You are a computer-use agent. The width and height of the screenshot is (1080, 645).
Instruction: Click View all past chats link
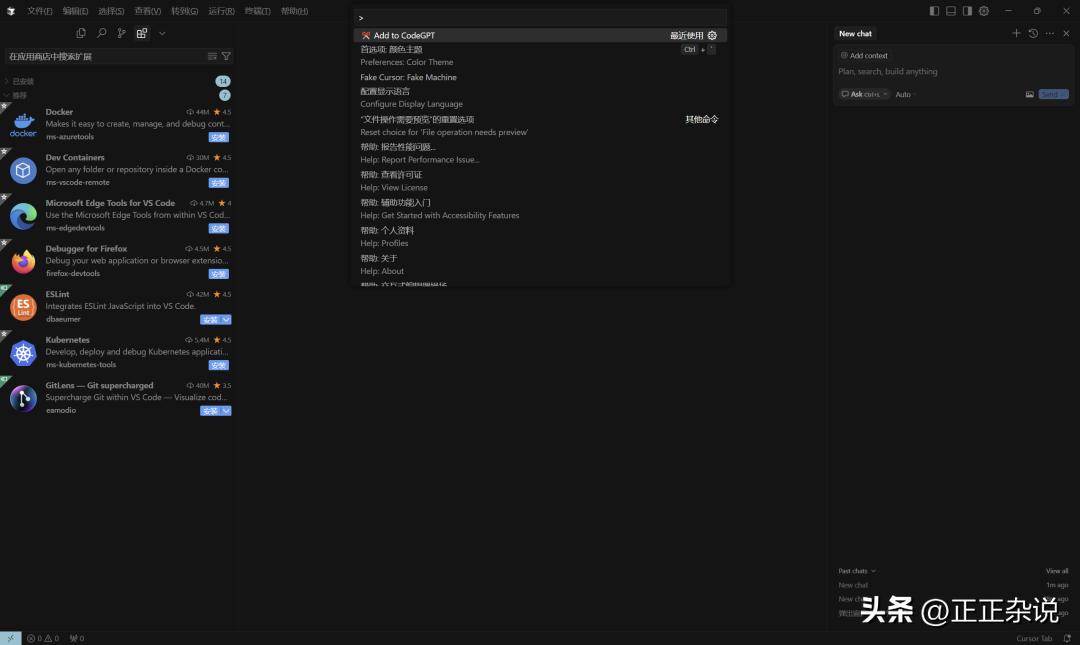(1057, 571)
